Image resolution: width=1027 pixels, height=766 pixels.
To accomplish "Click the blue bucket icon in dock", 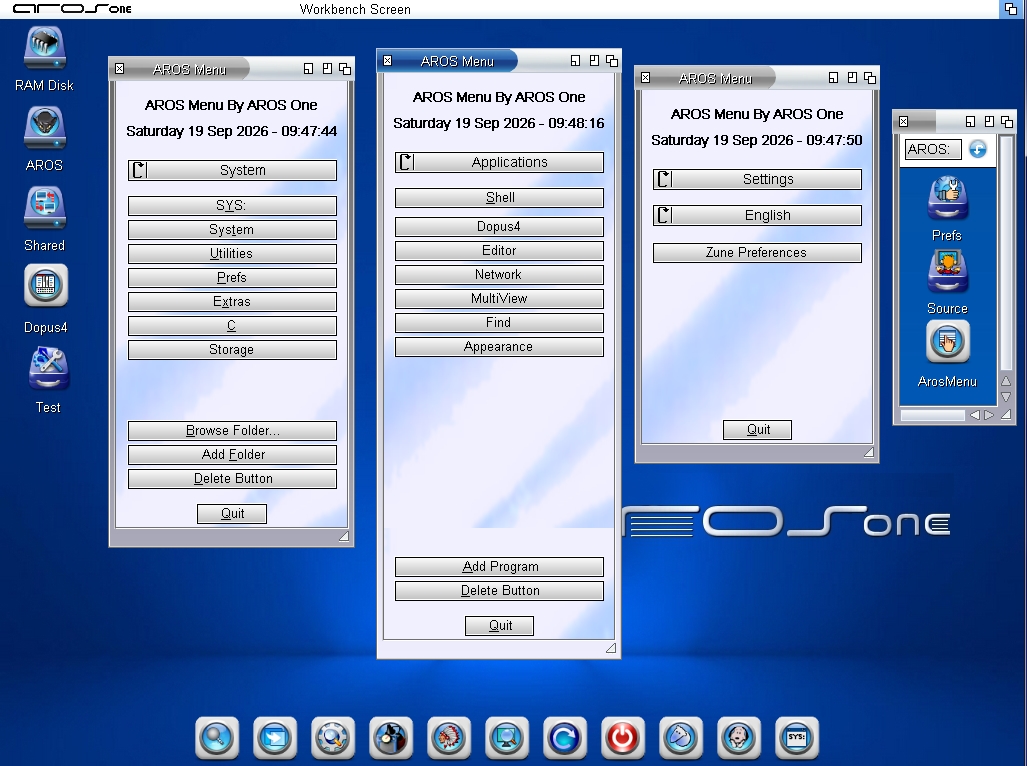I will (681, 737).
